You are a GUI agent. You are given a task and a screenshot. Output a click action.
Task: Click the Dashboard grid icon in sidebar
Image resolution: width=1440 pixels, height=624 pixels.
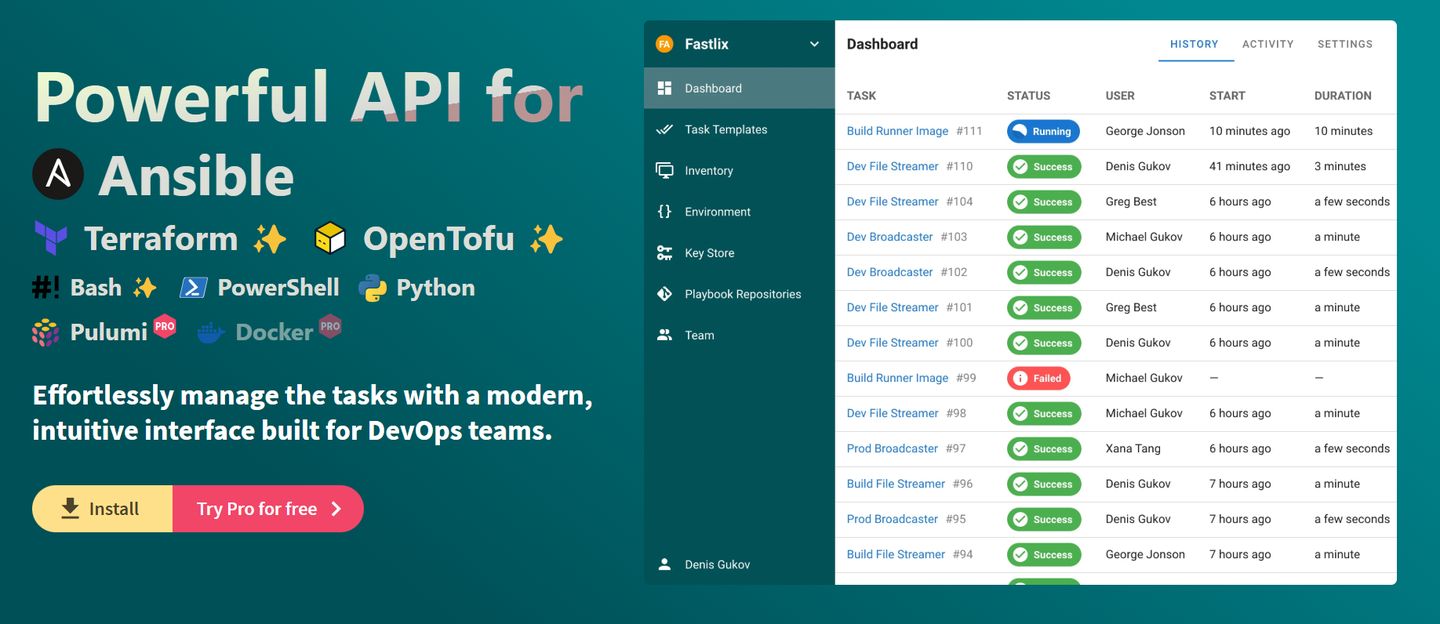664,88
